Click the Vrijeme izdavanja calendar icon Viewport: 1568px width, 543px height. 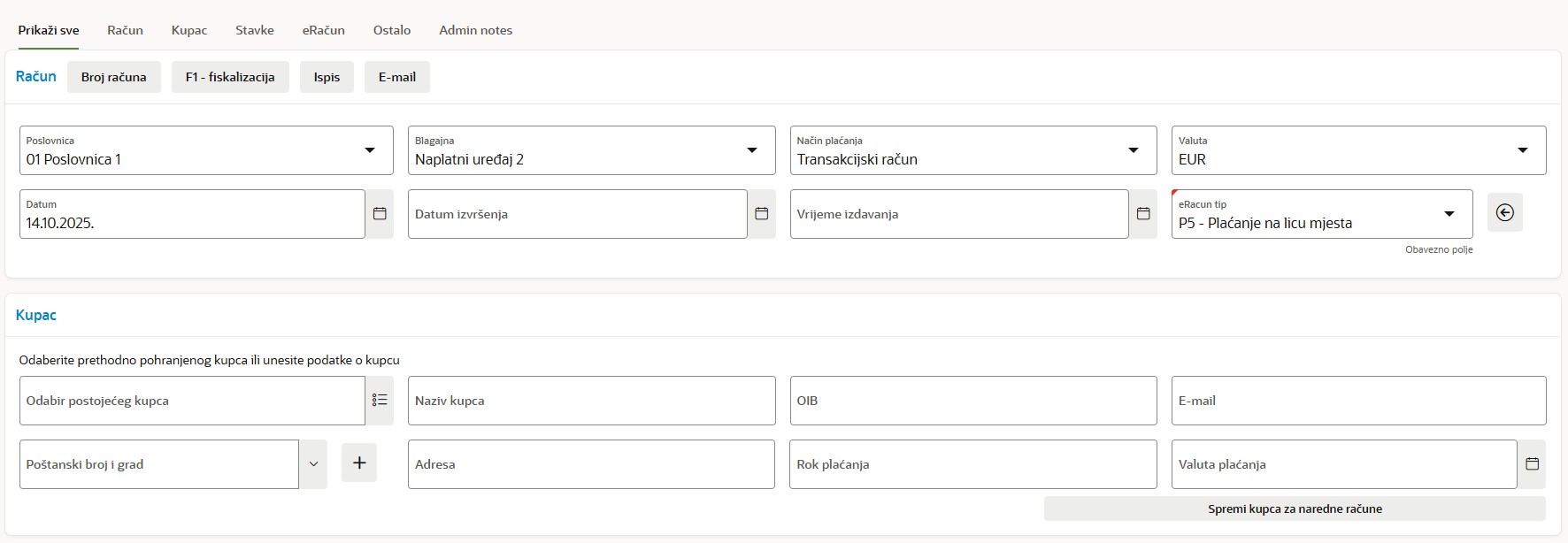tap(1142, 214)
